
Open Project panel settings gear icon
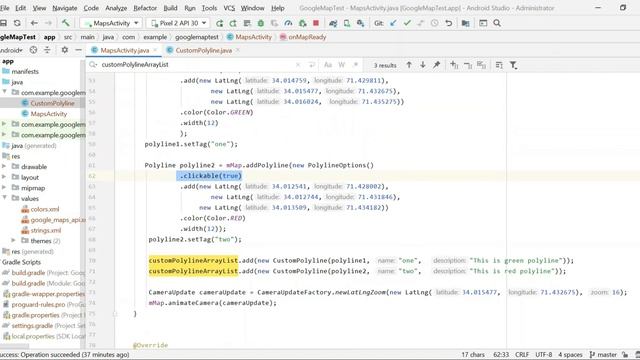coord(64,50)
